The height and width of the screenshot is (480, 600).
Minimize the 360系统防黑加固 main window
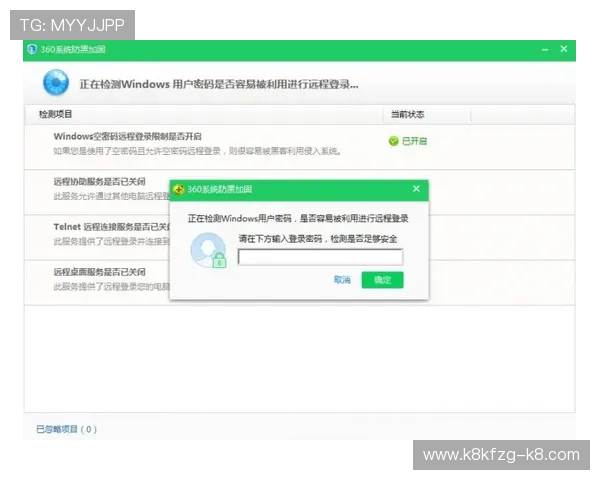click(545, 49)
